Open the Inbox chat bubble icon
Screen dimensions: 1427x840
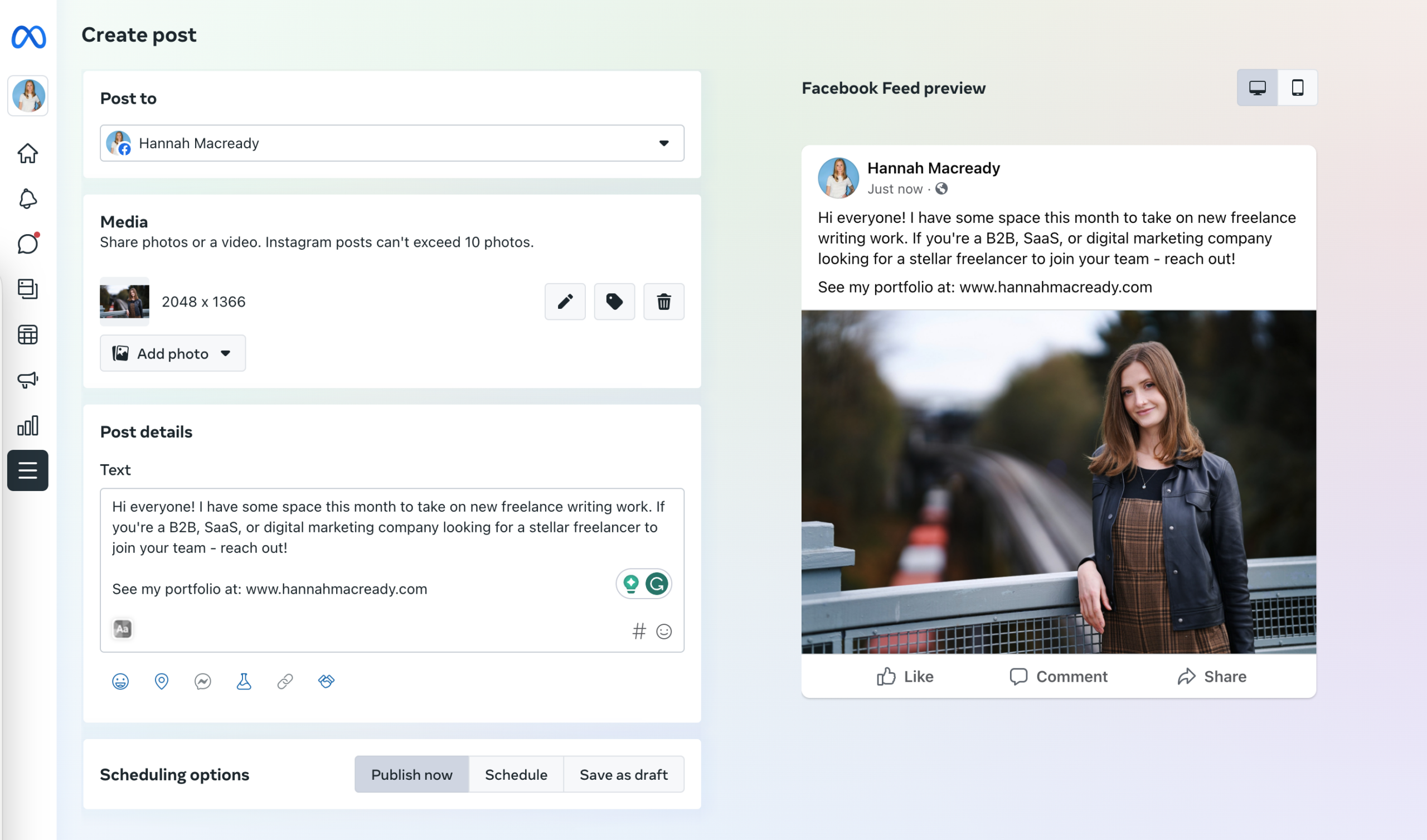28,244
